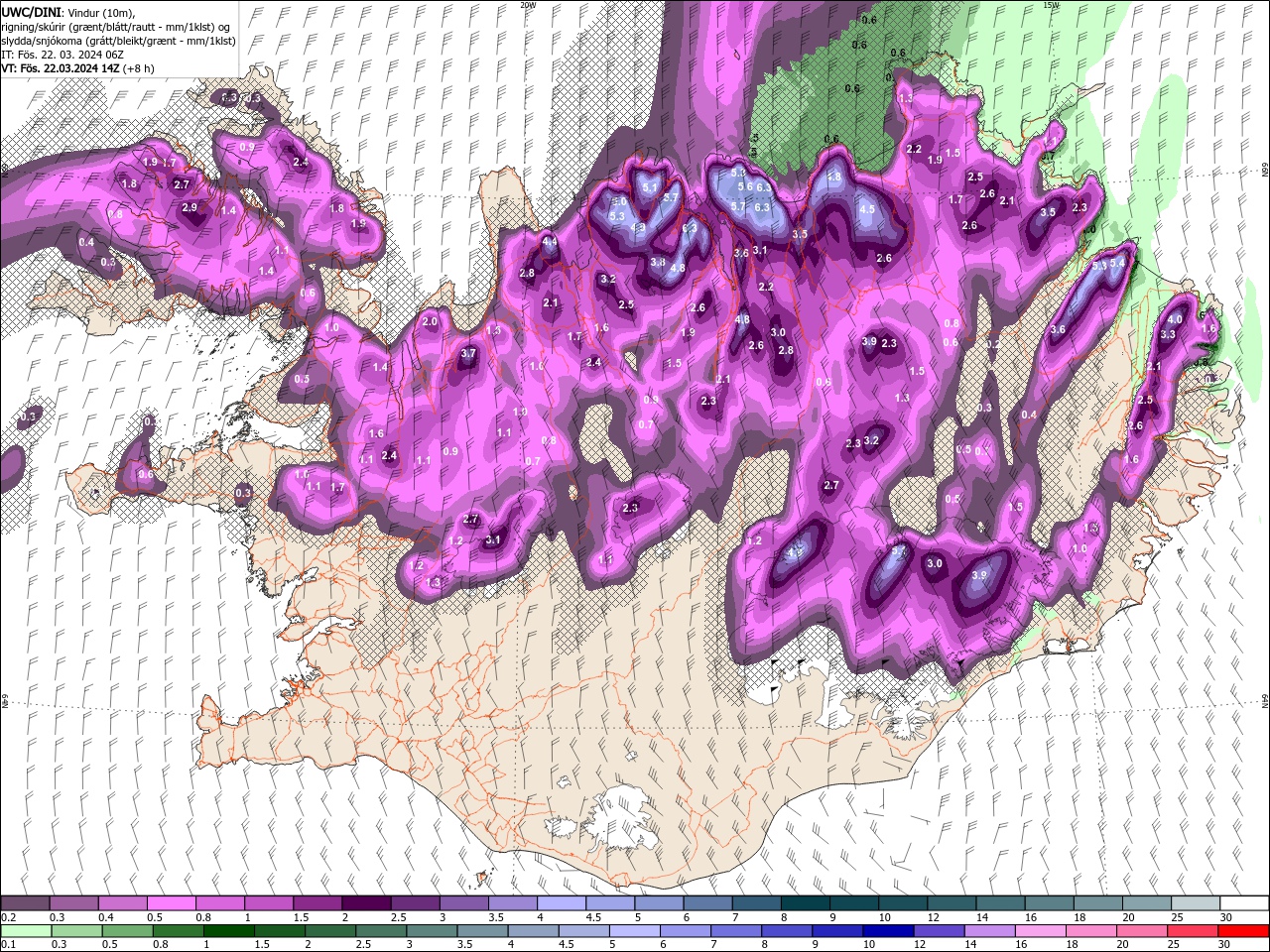This screenshot has width=1270, height=952.
Task: Click the 4.0 value near east coast
Action: coord(1175,319)
